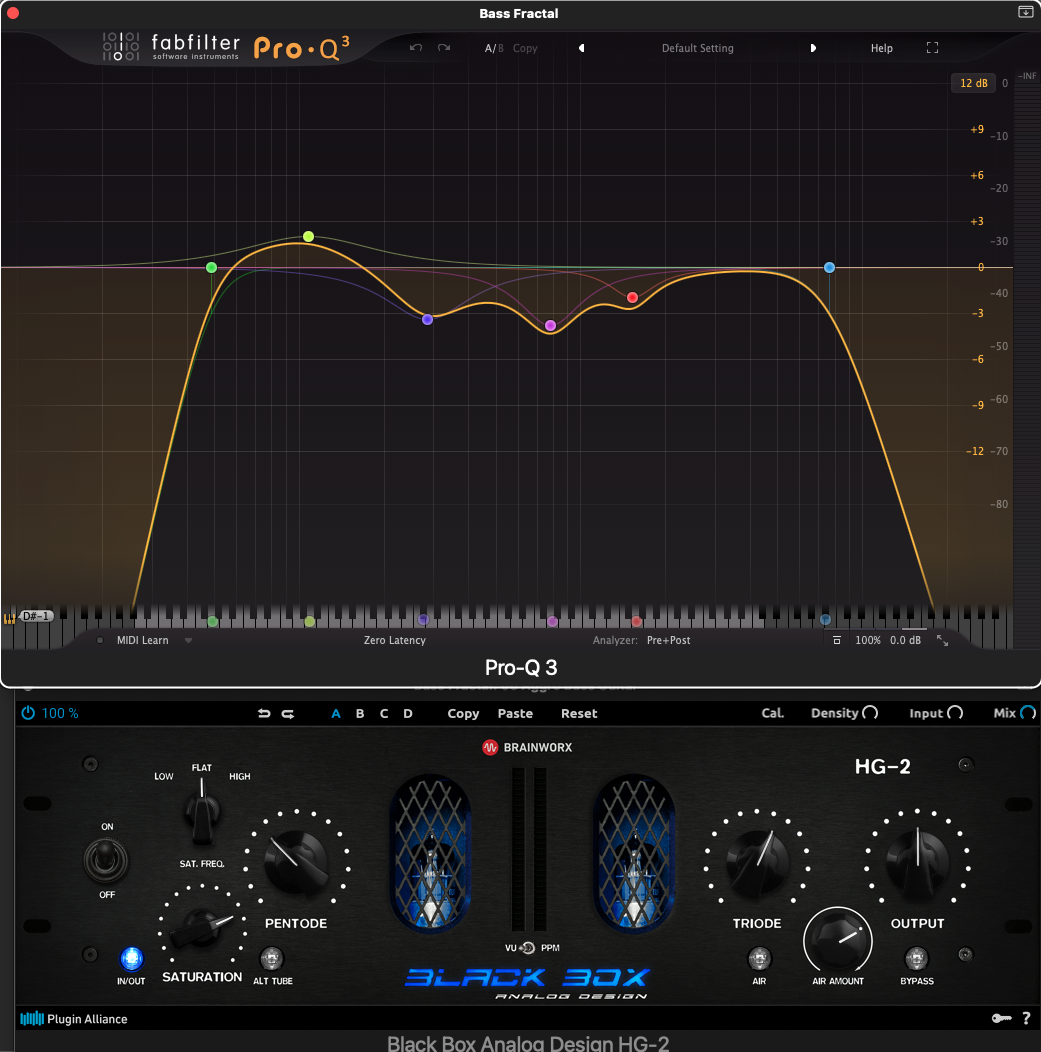This screenshot has width=1041, height=1052.
Task: Select the blue low-pass EQ band node
Action: [x=830, y=267]
